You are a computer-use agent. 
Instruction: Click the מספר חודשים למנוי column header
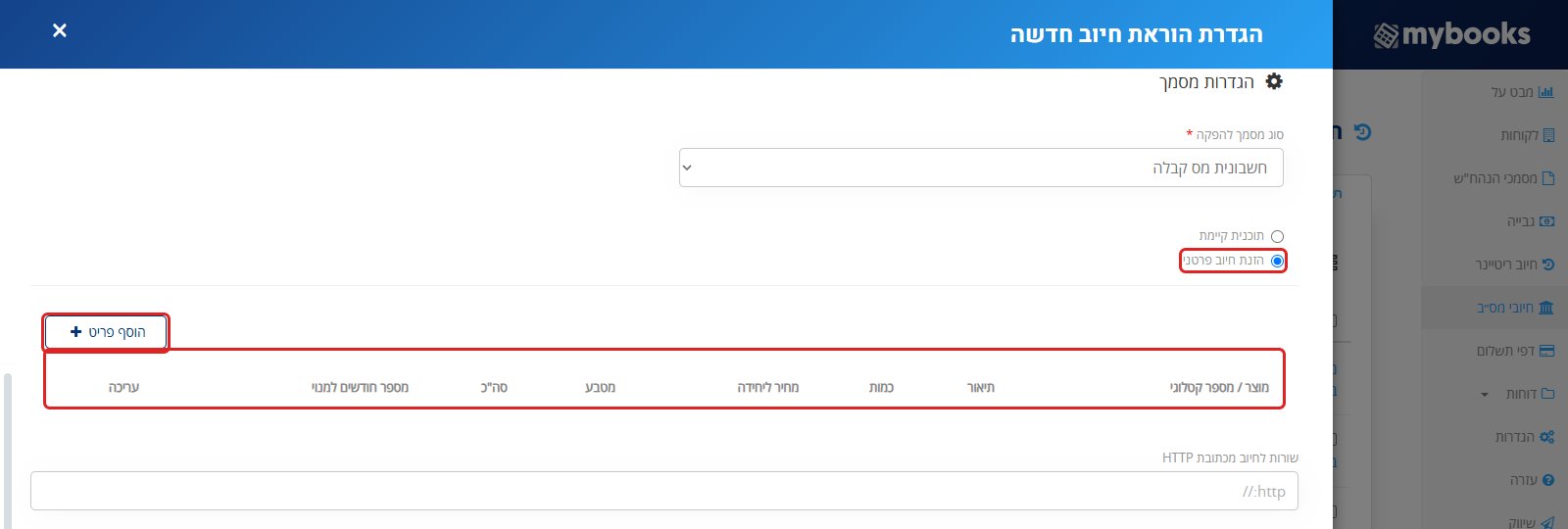(360, 388)
